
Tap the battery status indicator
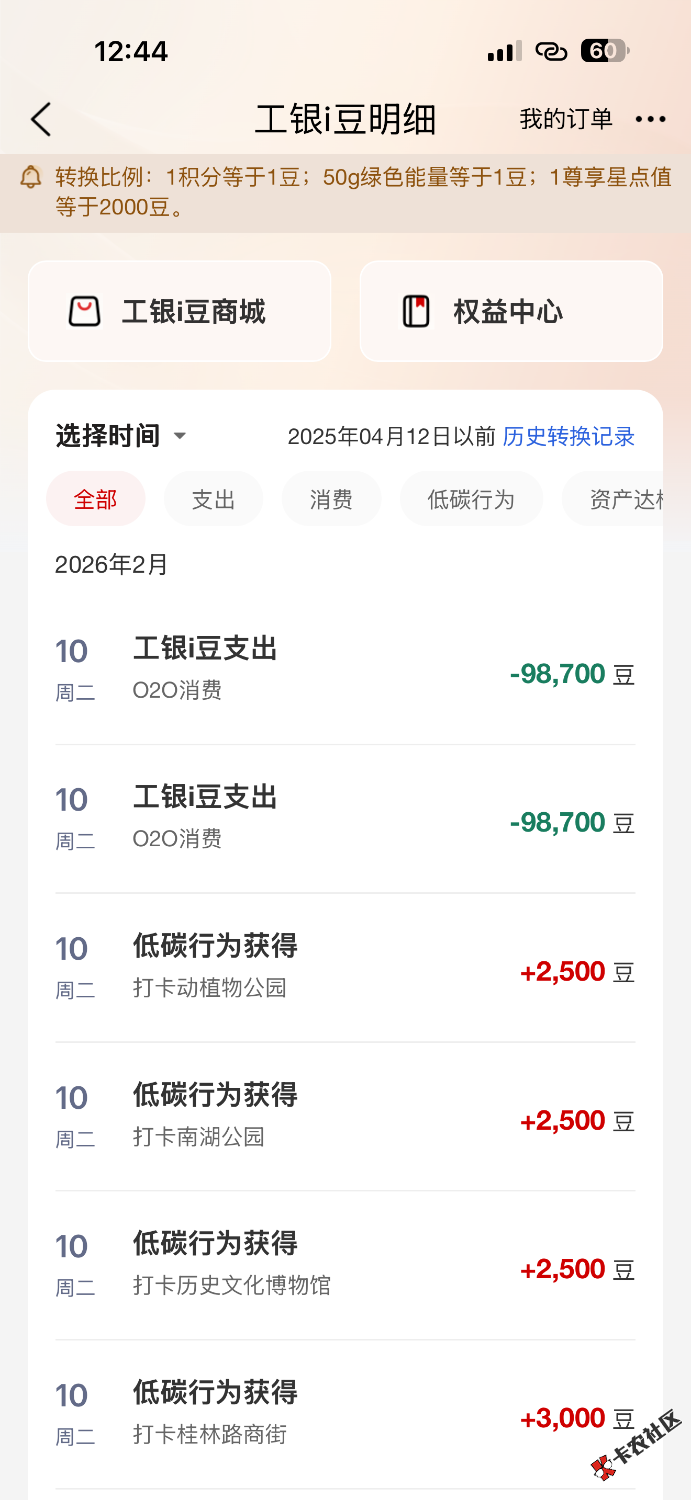pyautogui.click(x=604, y=51)
